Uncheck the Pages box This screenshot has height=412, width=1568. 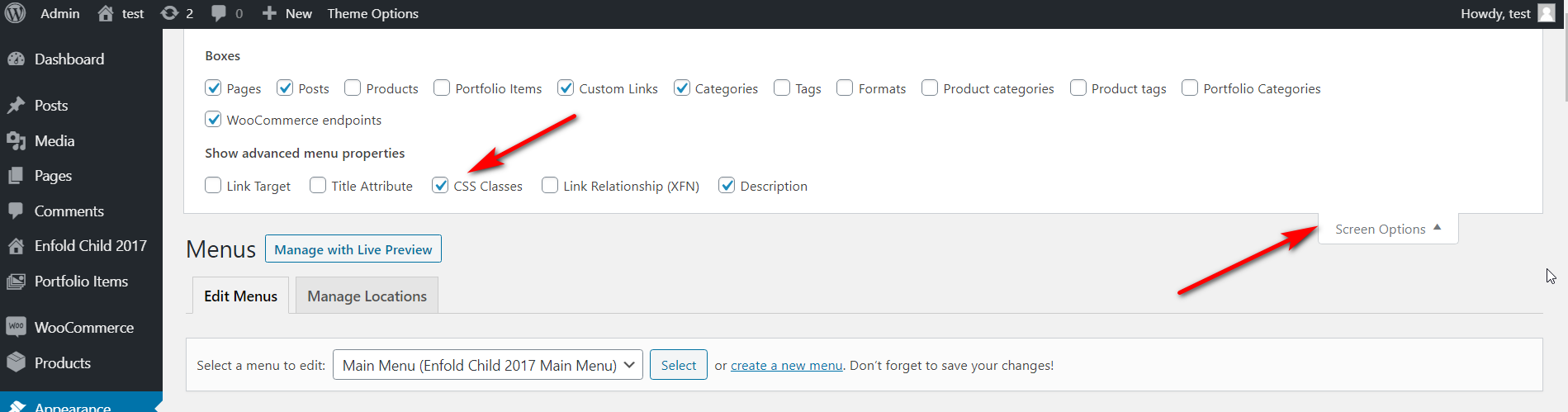(213, 88)
